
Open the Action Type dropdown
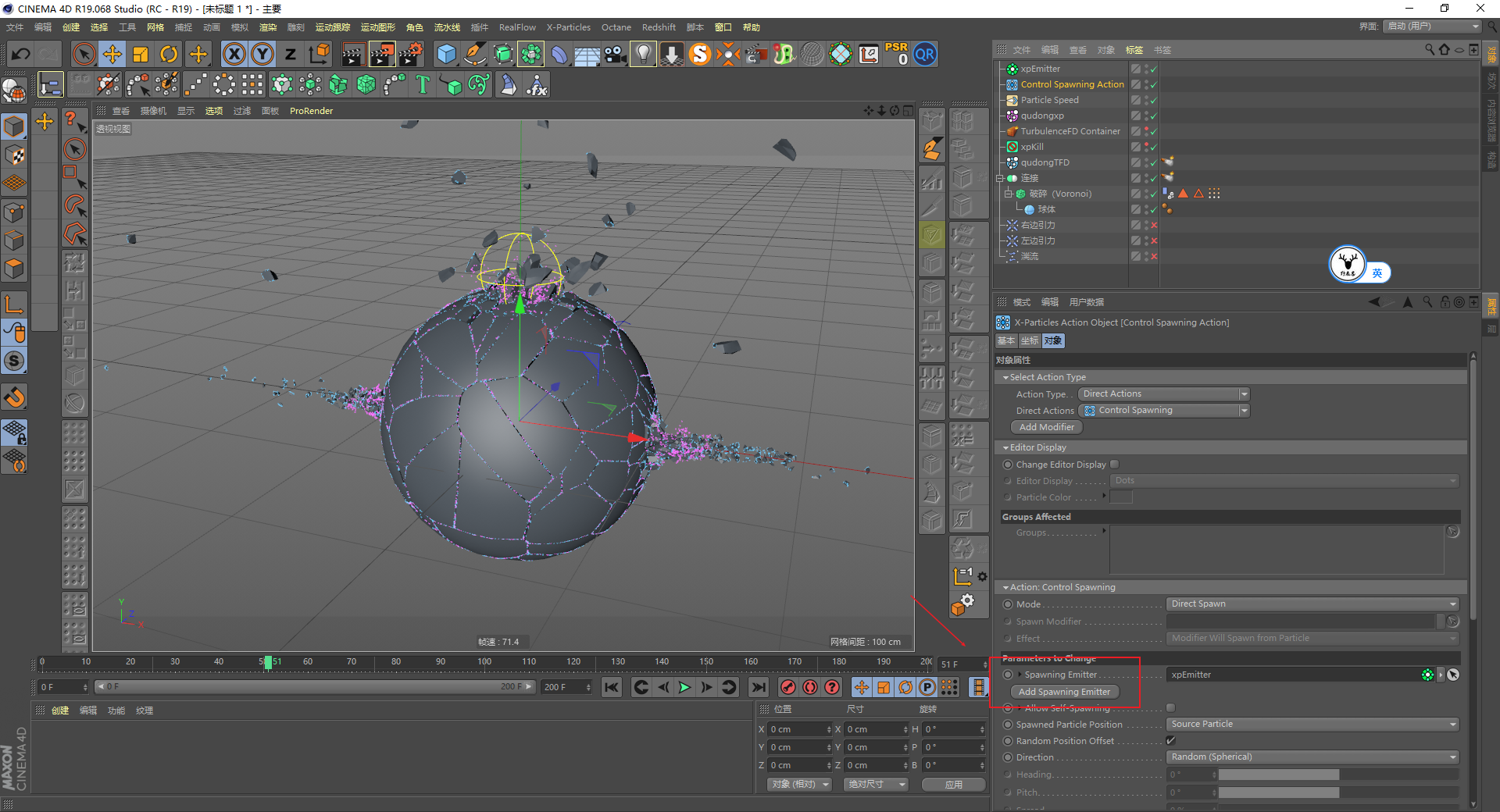[x=1164, y=394]
